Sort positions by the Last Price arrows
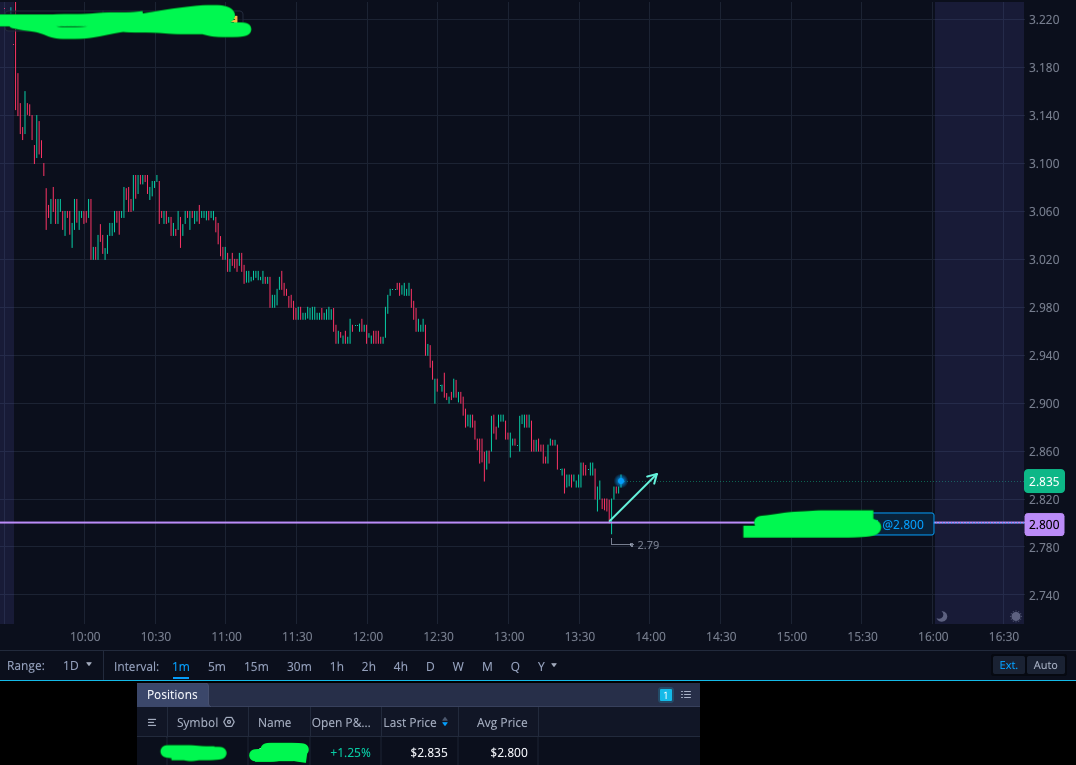1076x765 pixels. click(x=445, y=722)
